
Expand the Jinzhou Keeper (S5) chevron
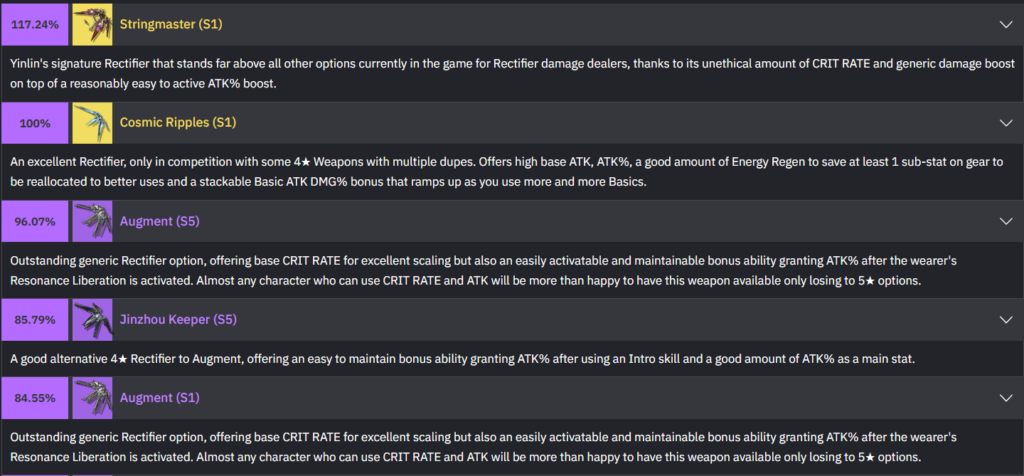1006,320
